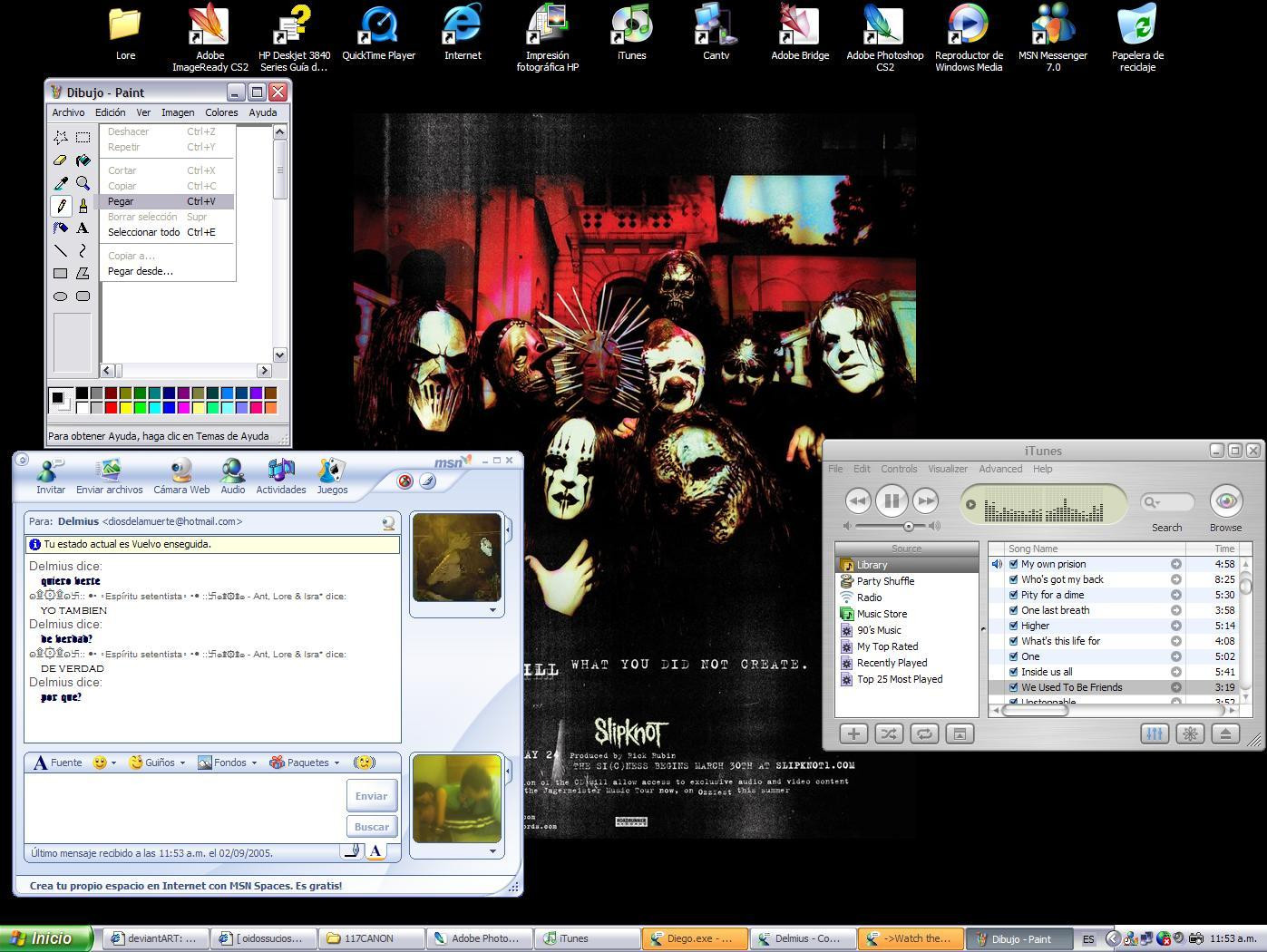
Task: Choose Pegar desde... menu entry
Action: pos(166,271)
